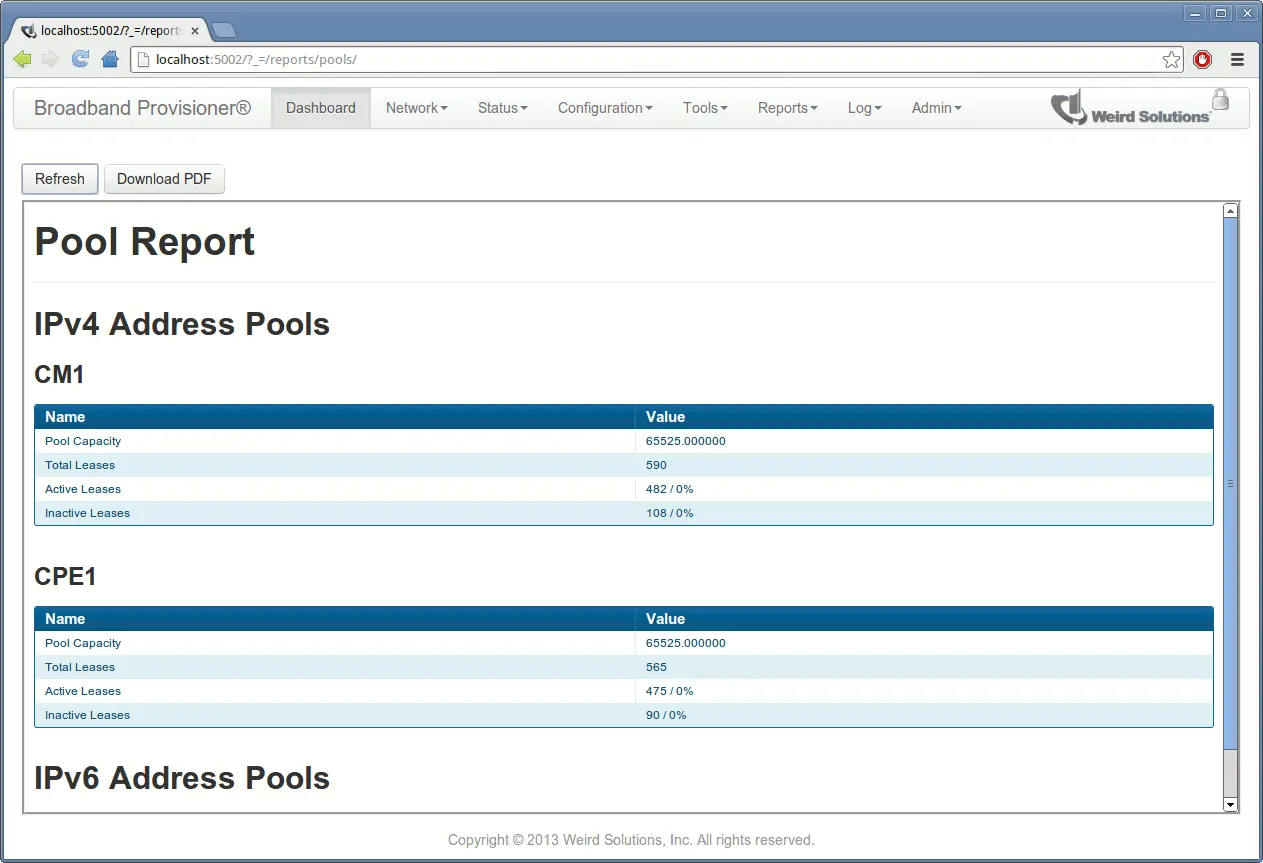Switch to the Dashboard tab
Screen dimensions: 1263x863
(x=320, y=107)
